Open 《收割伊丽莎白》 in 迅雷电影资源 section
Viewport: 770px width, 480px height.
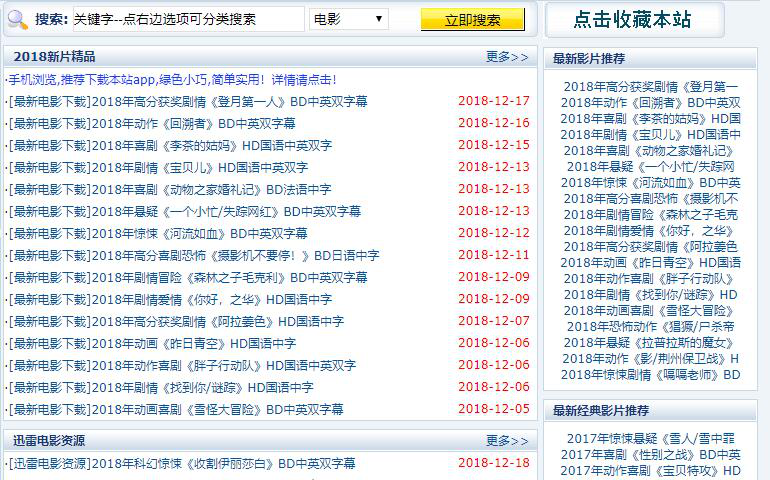[x=224, y=463]
